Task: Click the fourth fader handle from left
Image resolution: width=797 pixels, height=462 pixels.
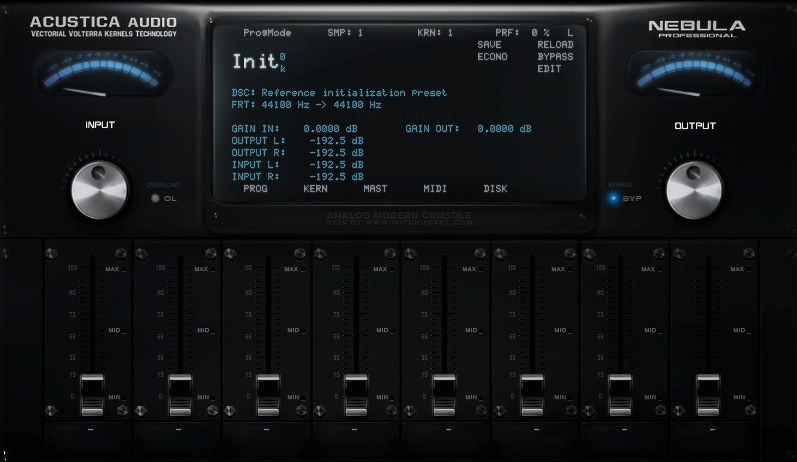Action: coord(356,395)
